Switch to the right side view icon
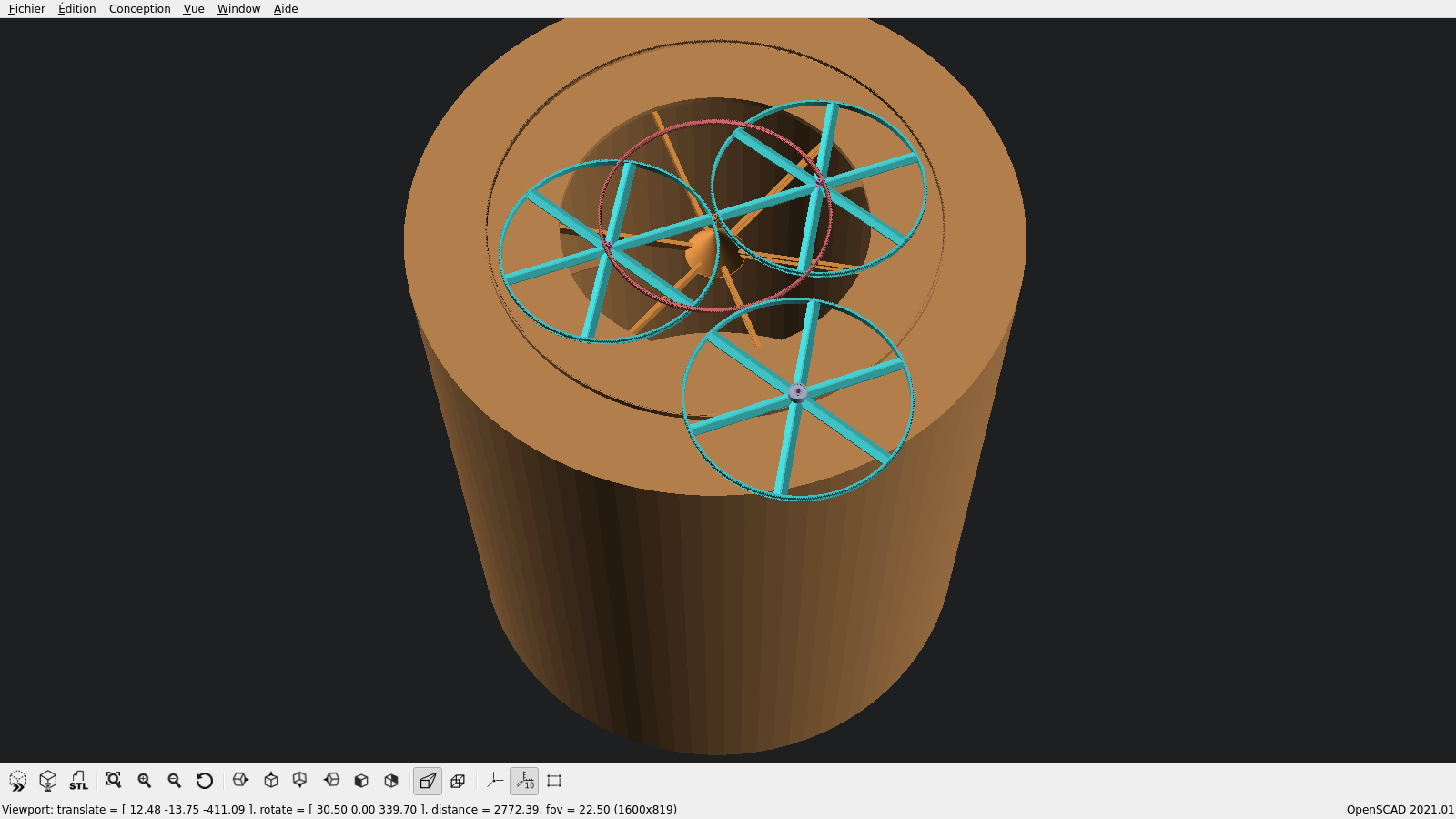Image resolution: width=1456 pixels, height=819 pixels. [240, 781]
